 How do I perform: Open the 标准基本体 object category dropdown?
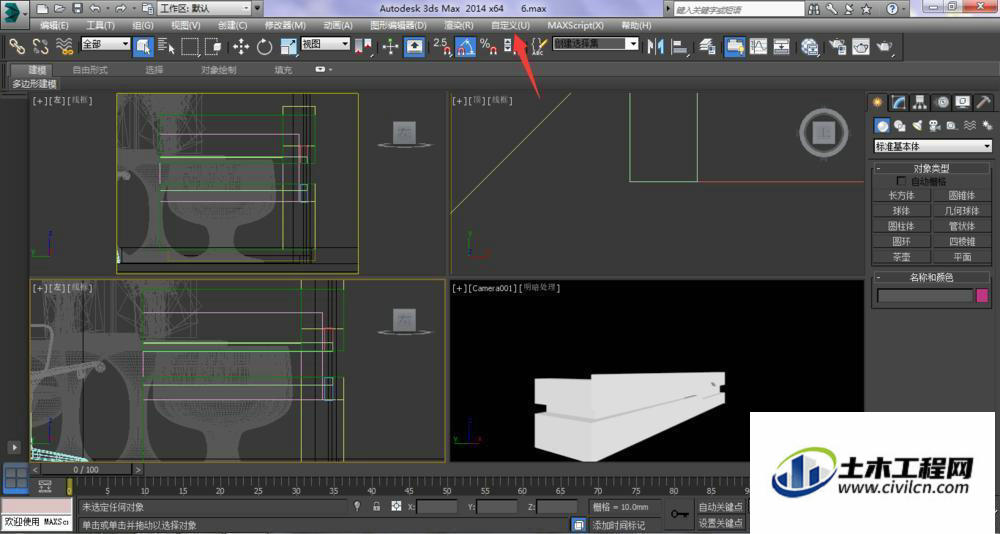click(x=932, y=146)
